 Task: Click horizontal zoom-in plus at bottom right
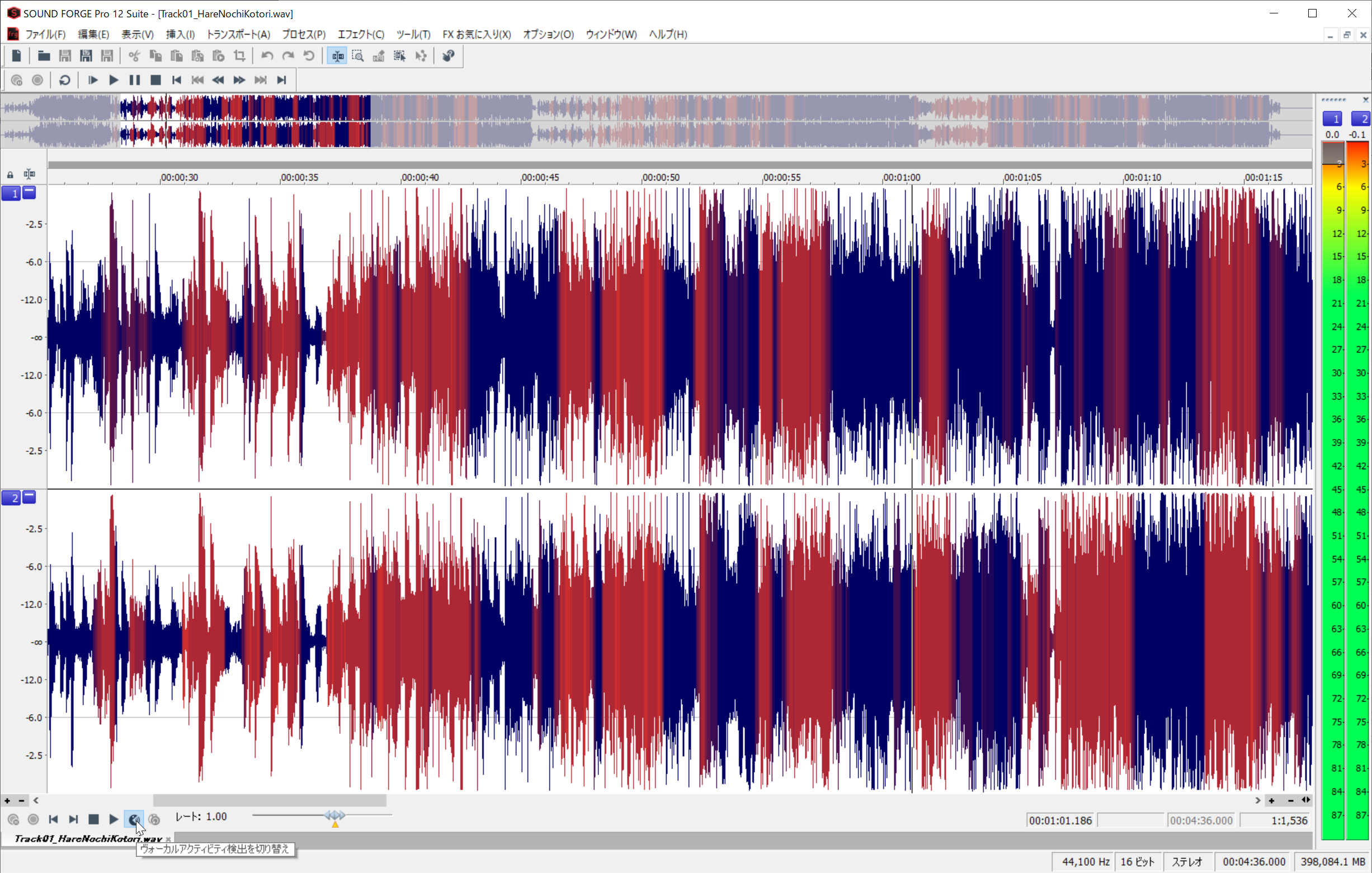point(1271,801)
